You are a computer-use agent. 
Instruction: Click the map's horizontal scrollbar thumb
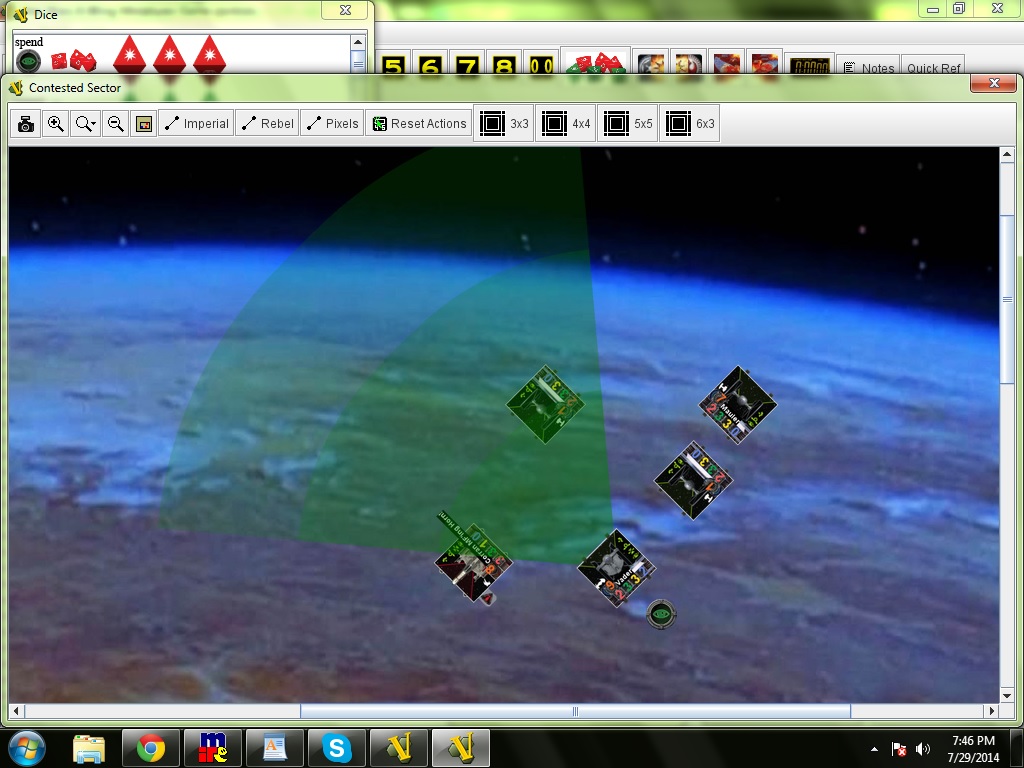click(575, 711)
